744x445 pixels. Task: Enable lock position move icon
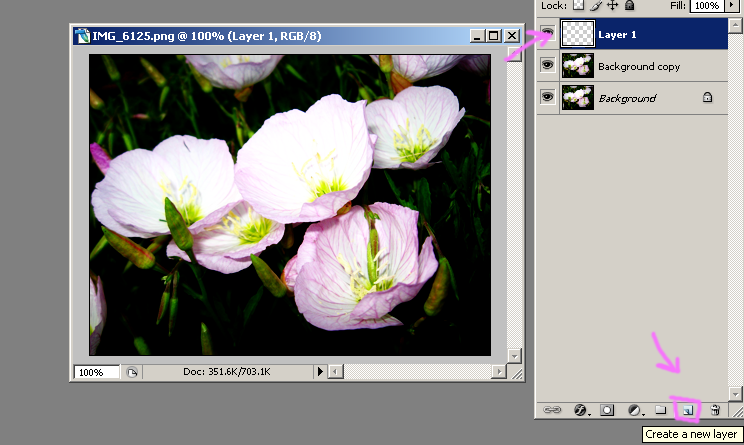coord(613,5)
